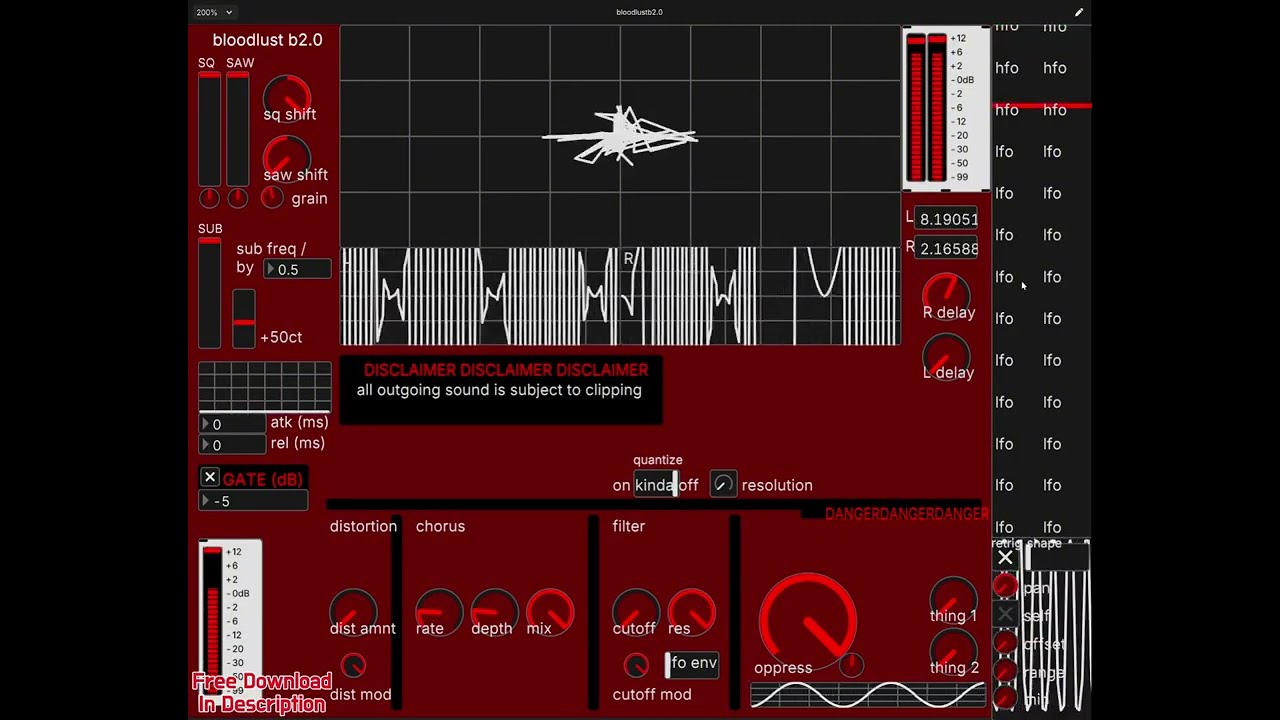Click the LFO range knob
The width and height of the screenshot is (1280, 720).
pos(1005,671)
